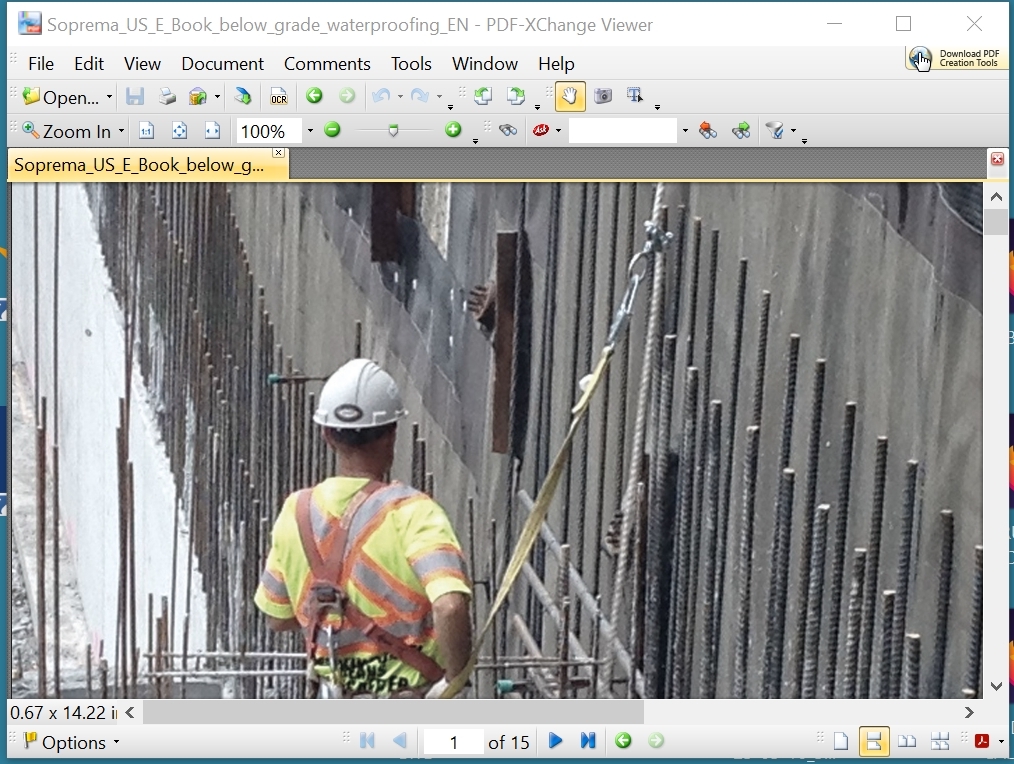Enable single page layout
Viewport: 1014px width, 764px height.
[841, 741]
